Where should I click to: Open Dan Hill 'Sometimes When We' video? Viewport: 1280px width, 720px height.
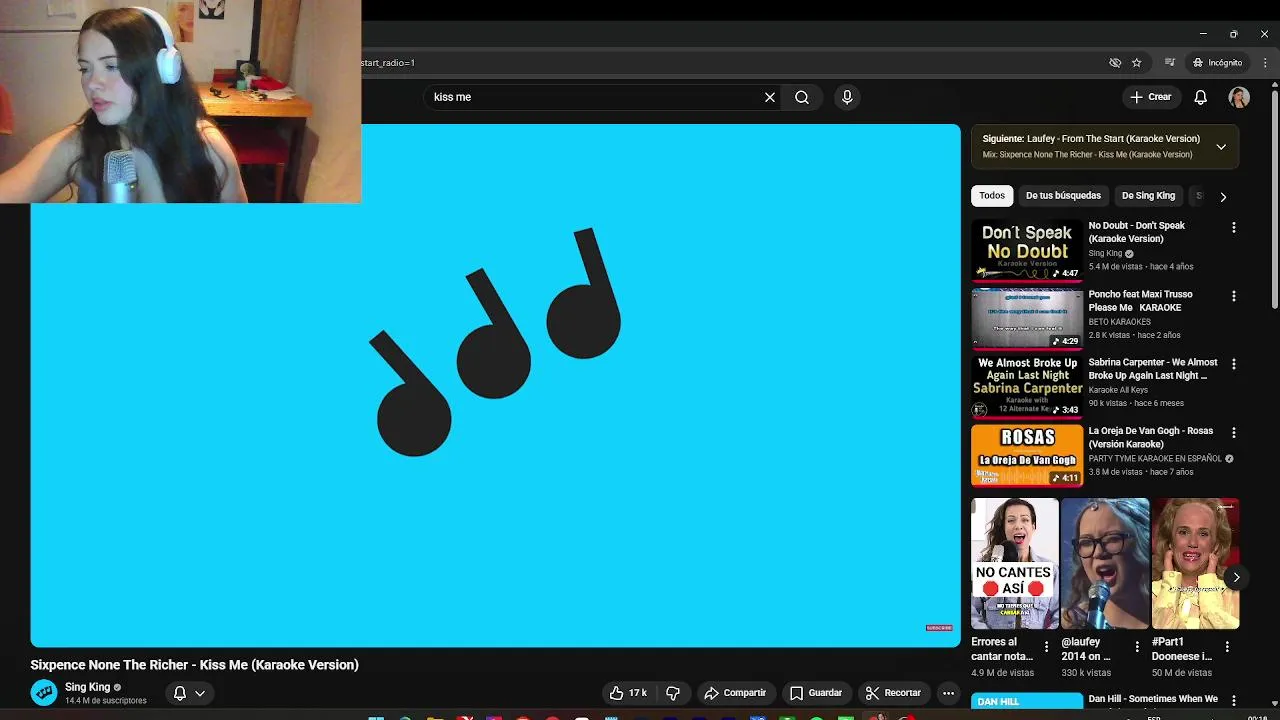click(x=1153, y=699)
